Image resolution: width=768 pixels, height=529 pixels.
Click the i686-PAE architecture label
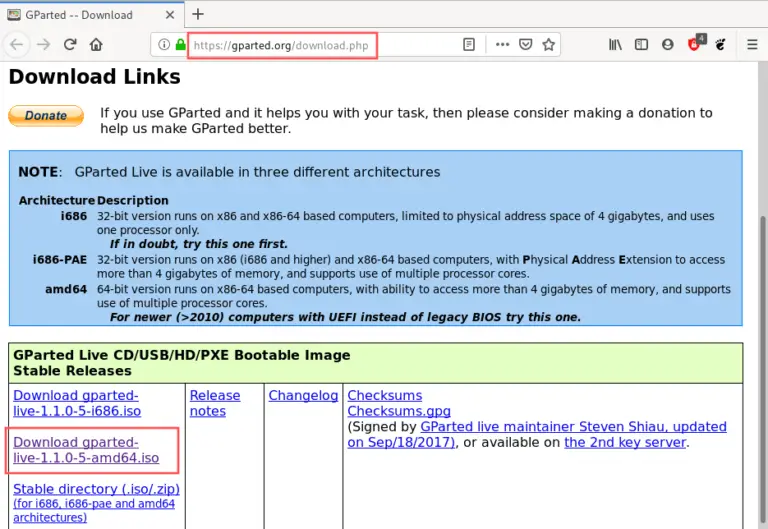click(x=60, y=260)
